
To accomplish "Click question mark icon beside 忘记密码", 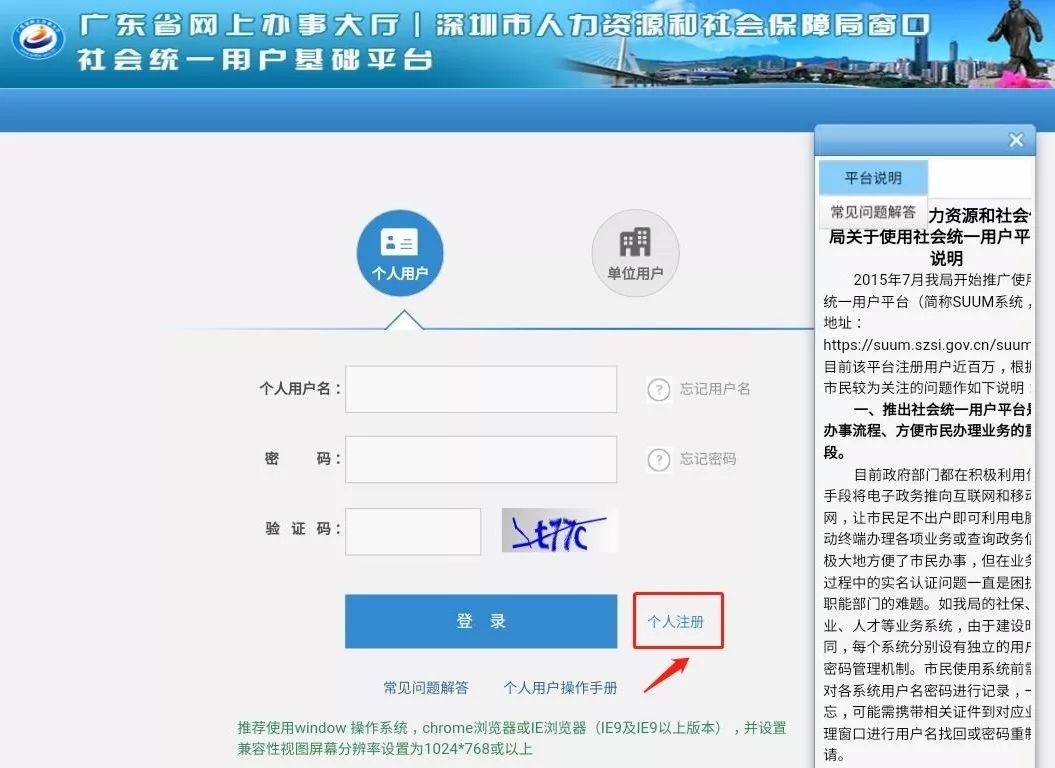I will (658, 459).
